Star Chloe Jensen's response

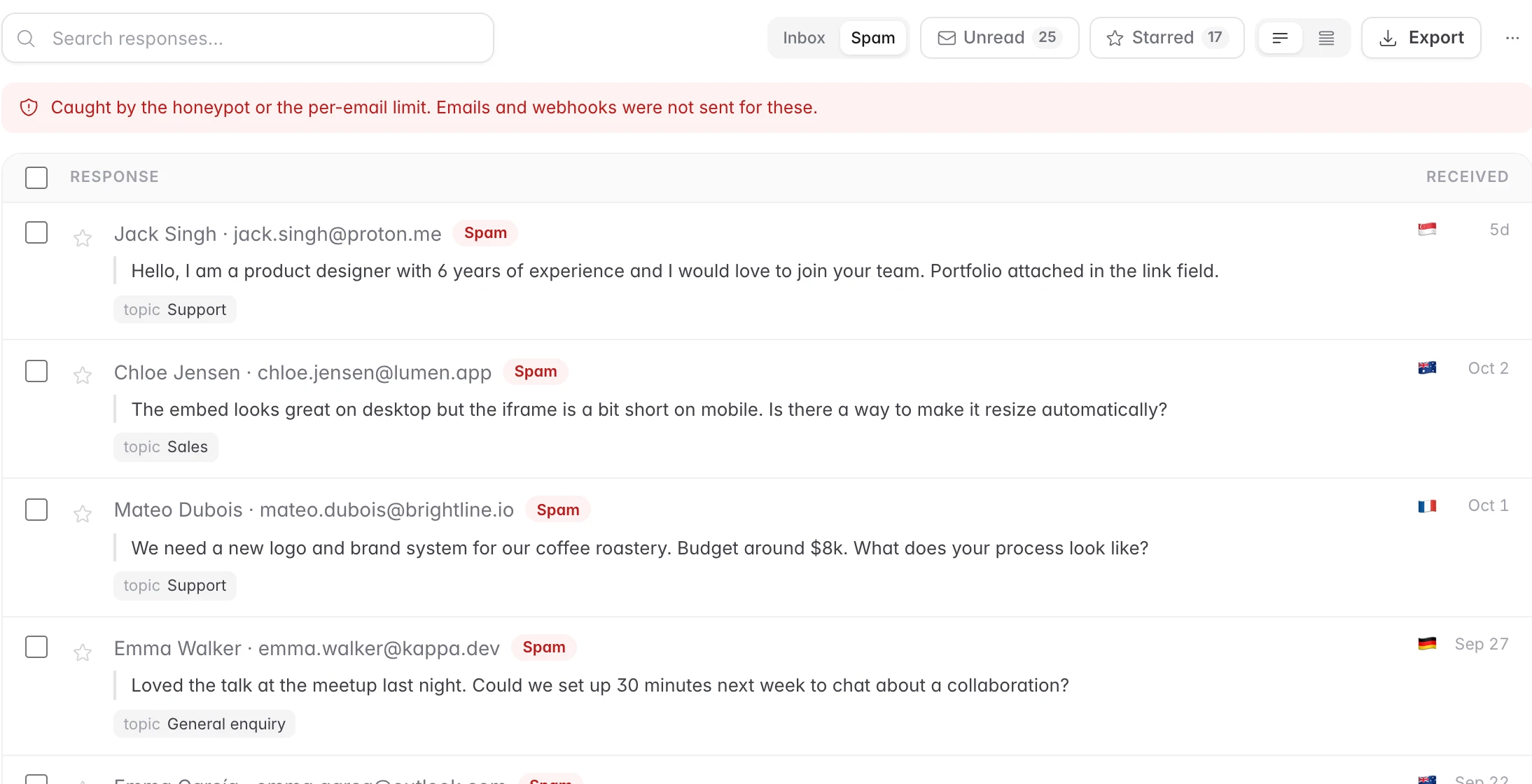(83, 375)
